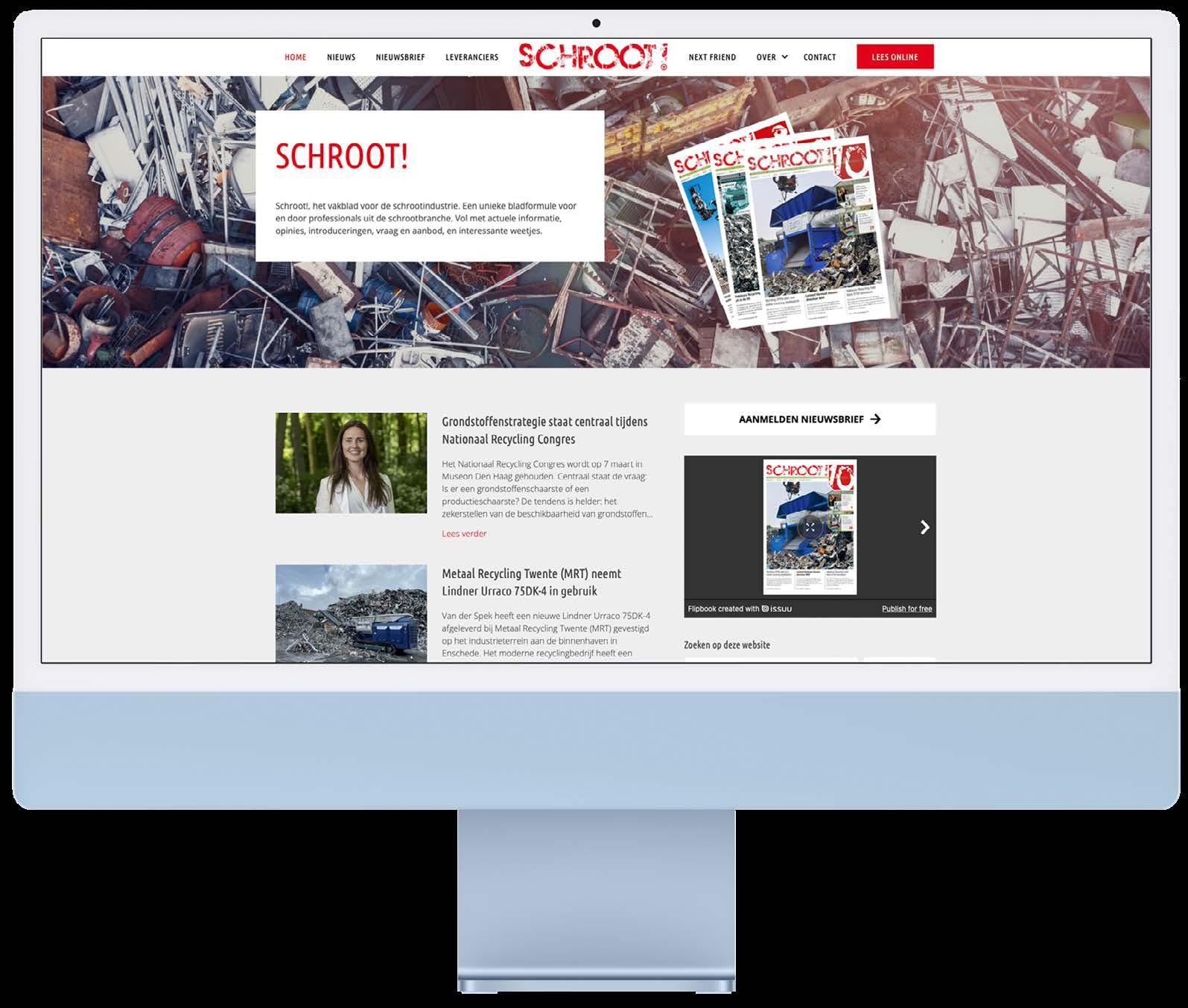Open the CONTACT page
The width and height of the screenshot is (1188, 1008).
click(819, 57)
